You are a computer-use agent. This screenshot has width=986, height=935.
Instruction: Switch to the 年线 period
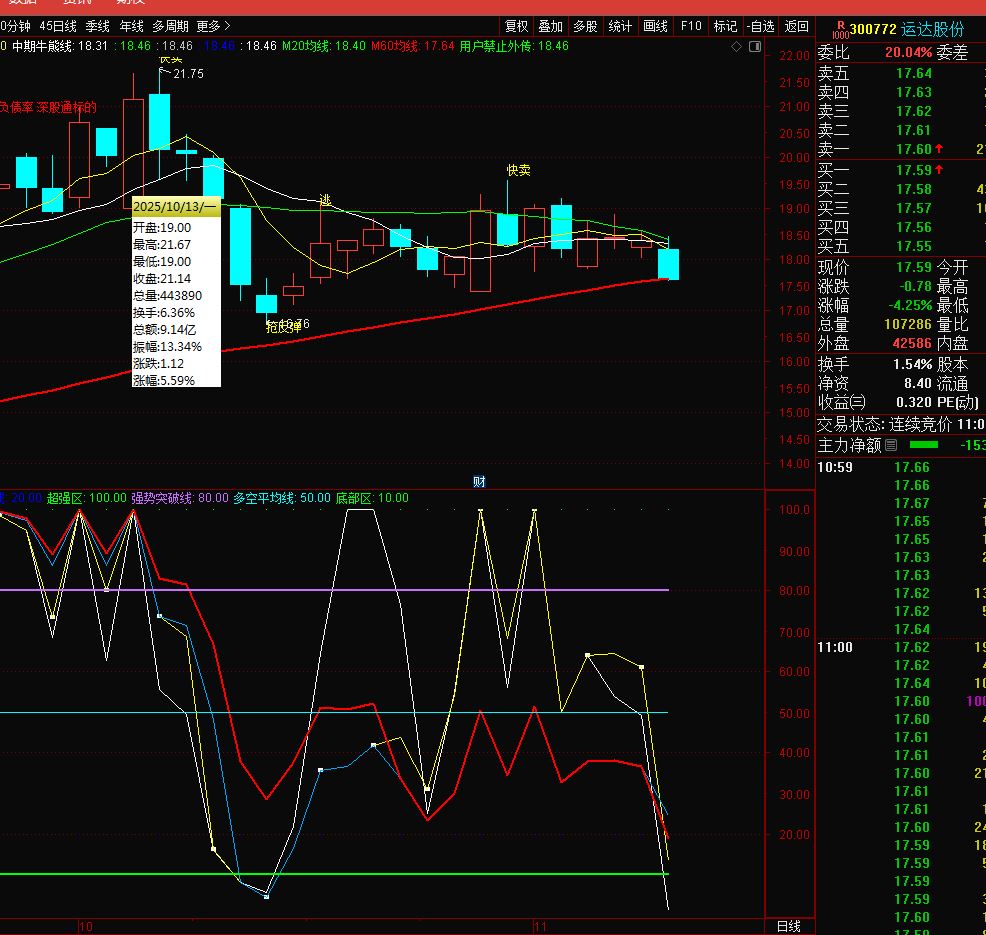click(131, 26)
